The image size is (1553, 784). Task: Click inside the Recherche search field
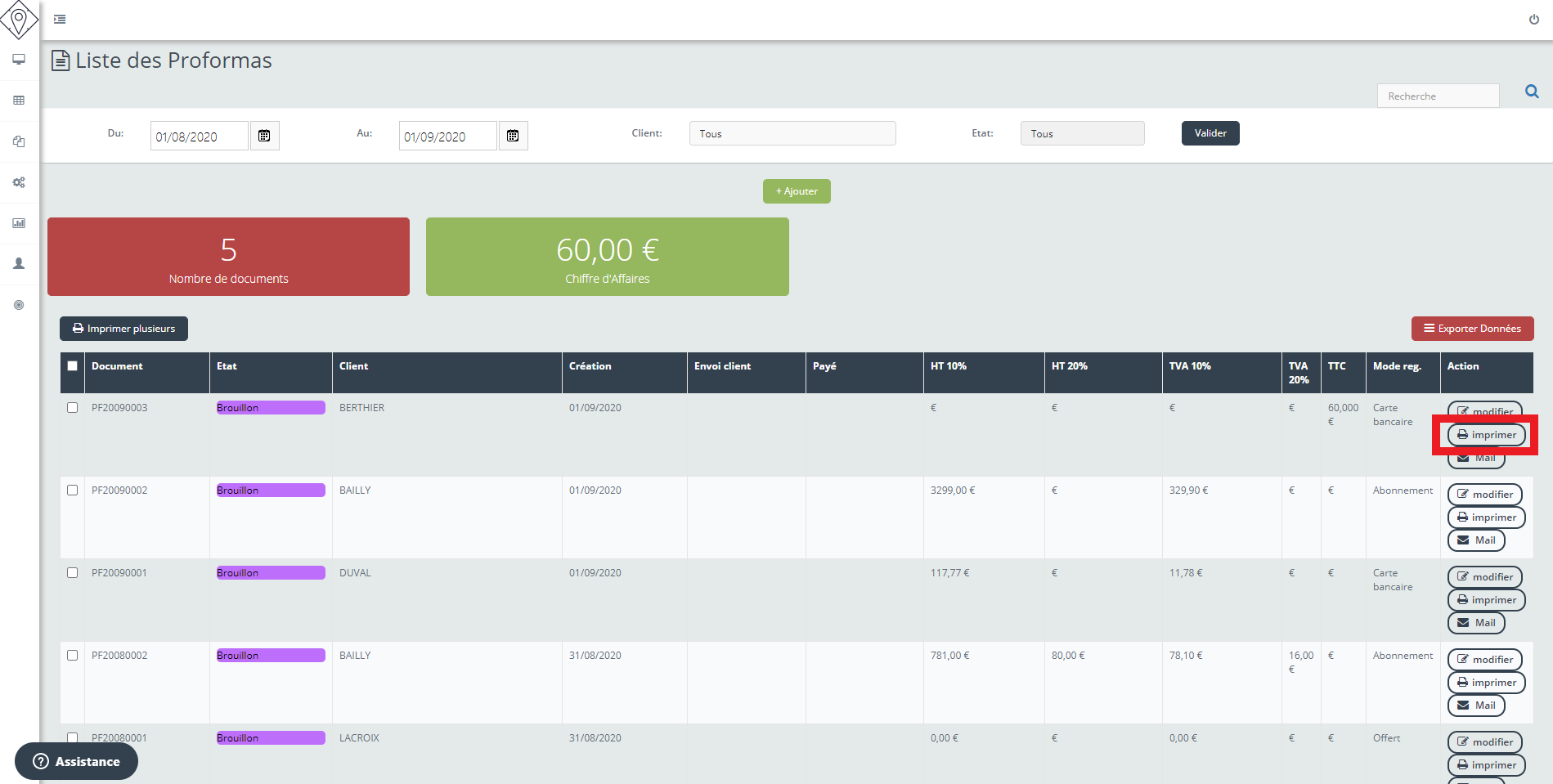pyautogui.click(x=1438, y=95)
